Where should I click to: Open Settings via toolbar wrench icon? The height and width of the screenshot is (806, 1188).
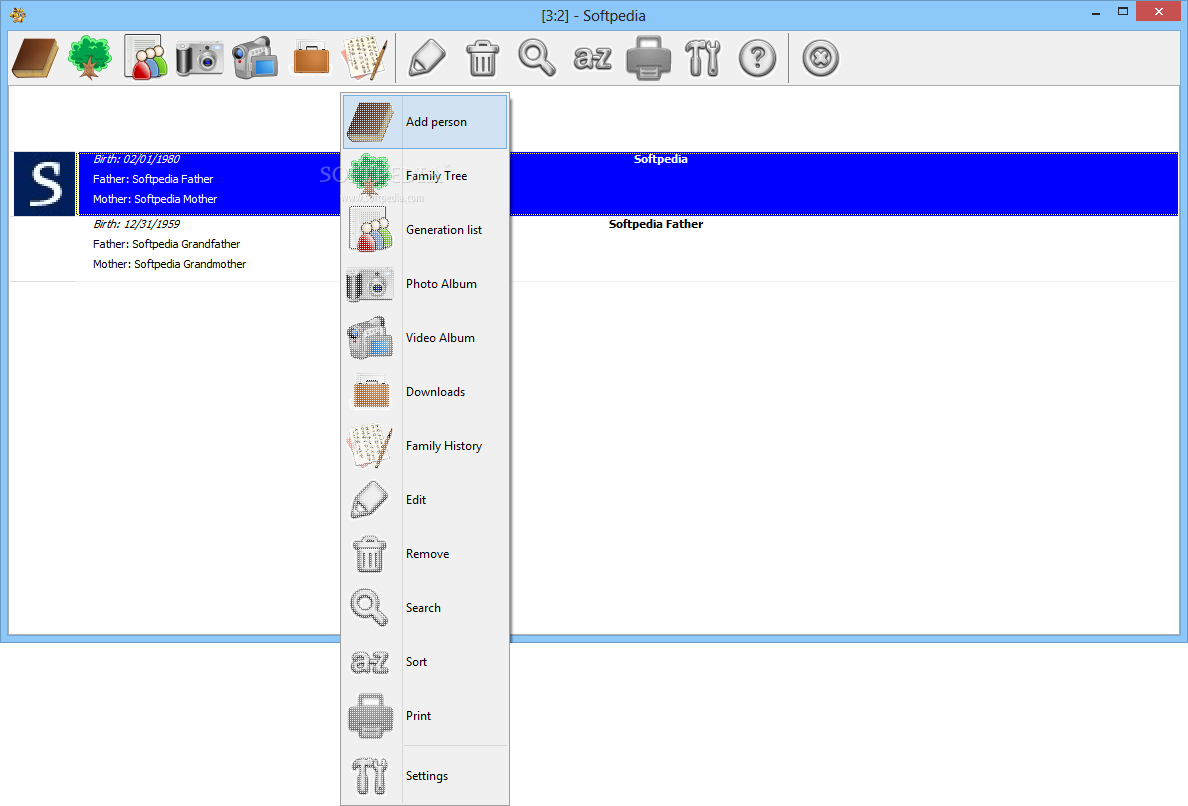[702, 58]
